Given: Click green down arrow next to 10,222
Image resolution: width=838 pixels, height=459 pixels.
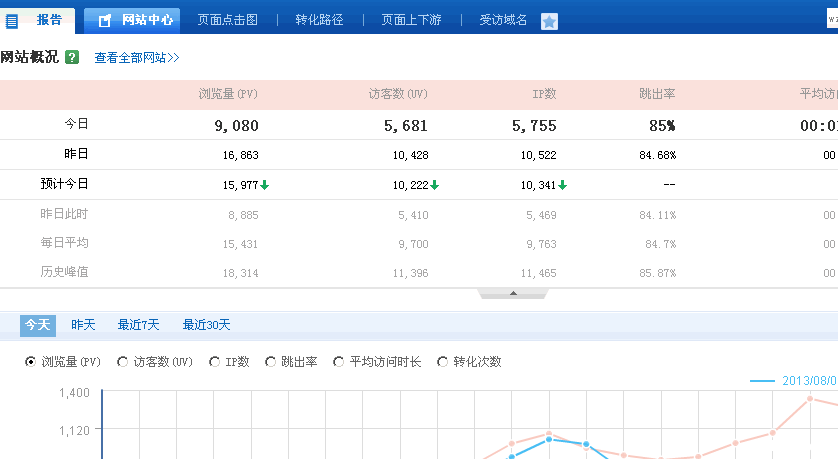Looking at the screenshot, I should pyautogui.click(x=435, y=185).
